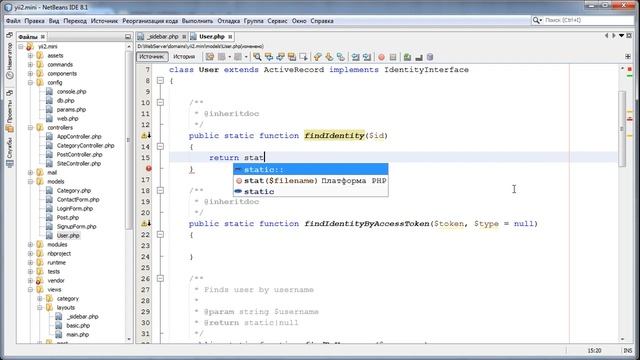640x360 pixels.
Task: Toggle Rectangular Selection icon
Action: point(303,57)
